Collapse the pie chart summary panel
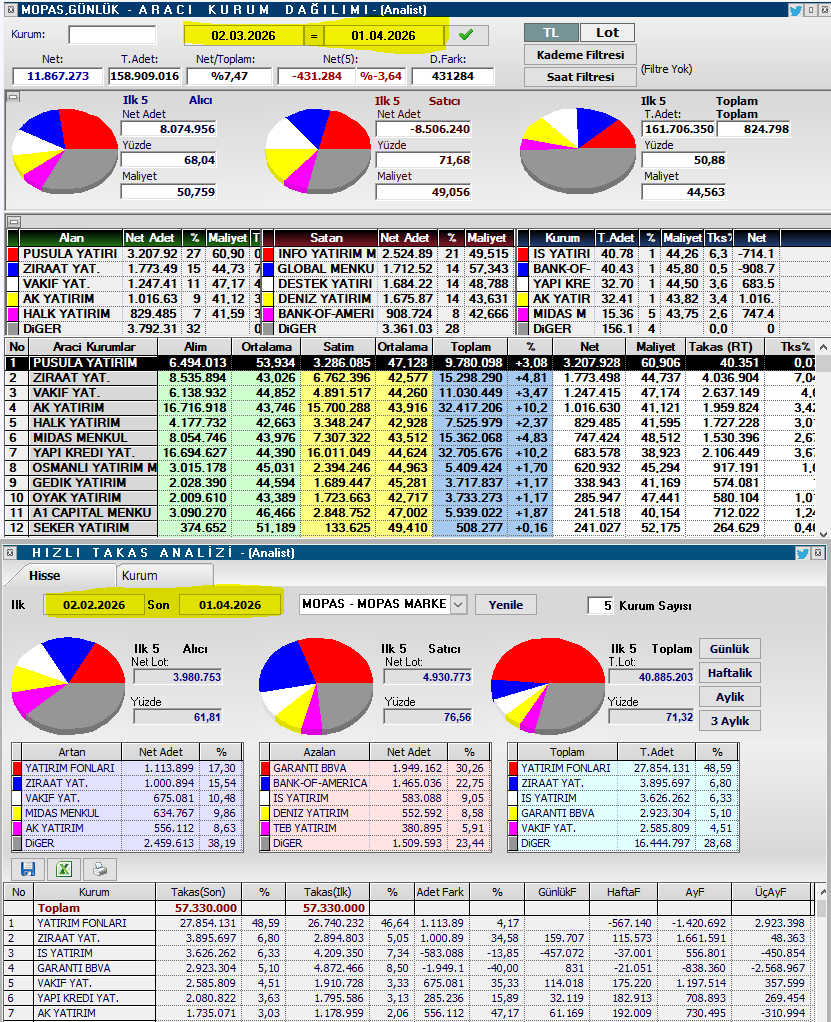Viewport: 831px width, 1022px height. pos(13,96)
